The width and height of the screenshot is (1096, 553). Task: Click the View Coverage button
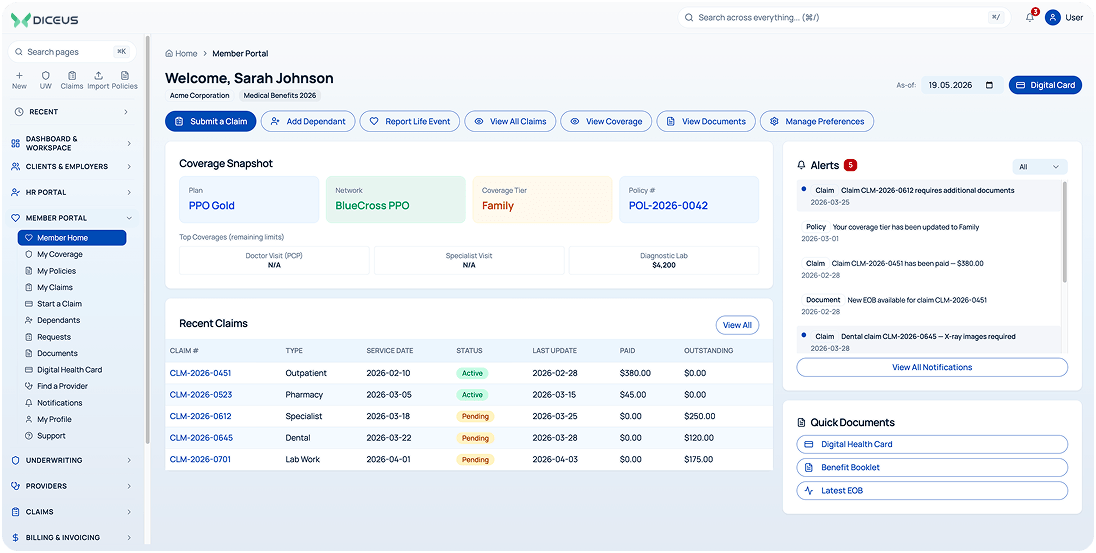coord(606,121)
